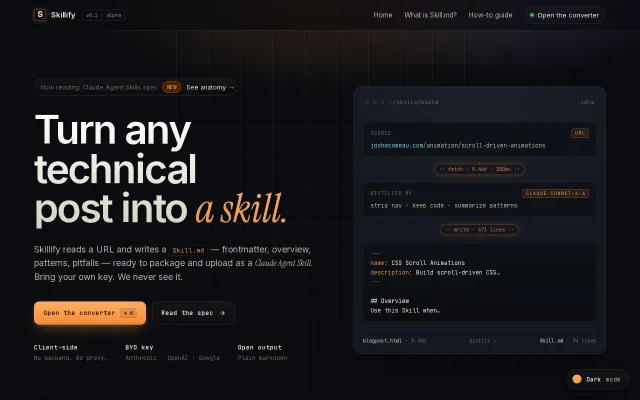Viewport: 640px width, 400px height.
Task: Click the strip nav · keep code text
Action: tap(444, 205)
